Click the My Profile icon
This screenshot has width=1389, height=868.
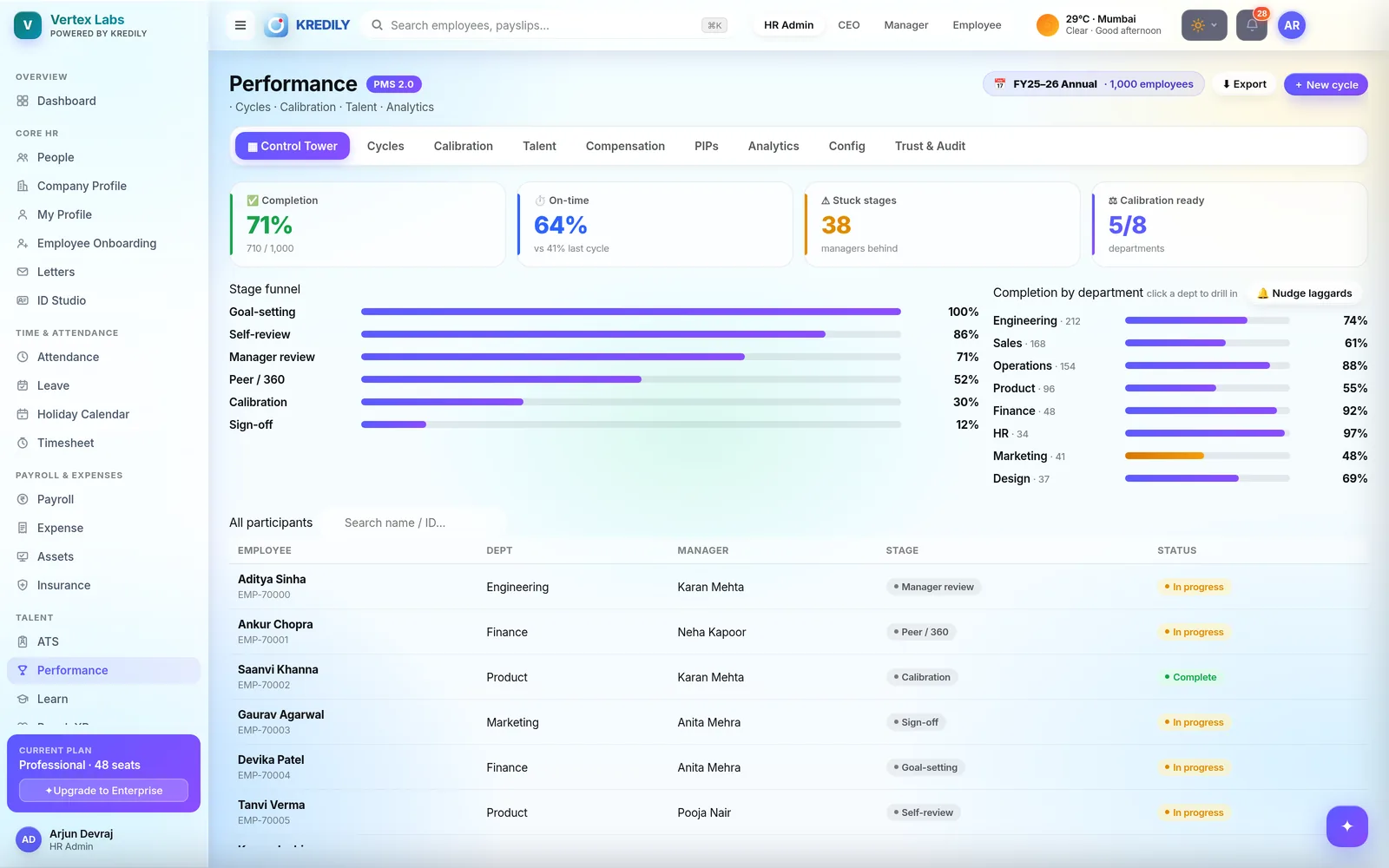[x=23, y=214]
